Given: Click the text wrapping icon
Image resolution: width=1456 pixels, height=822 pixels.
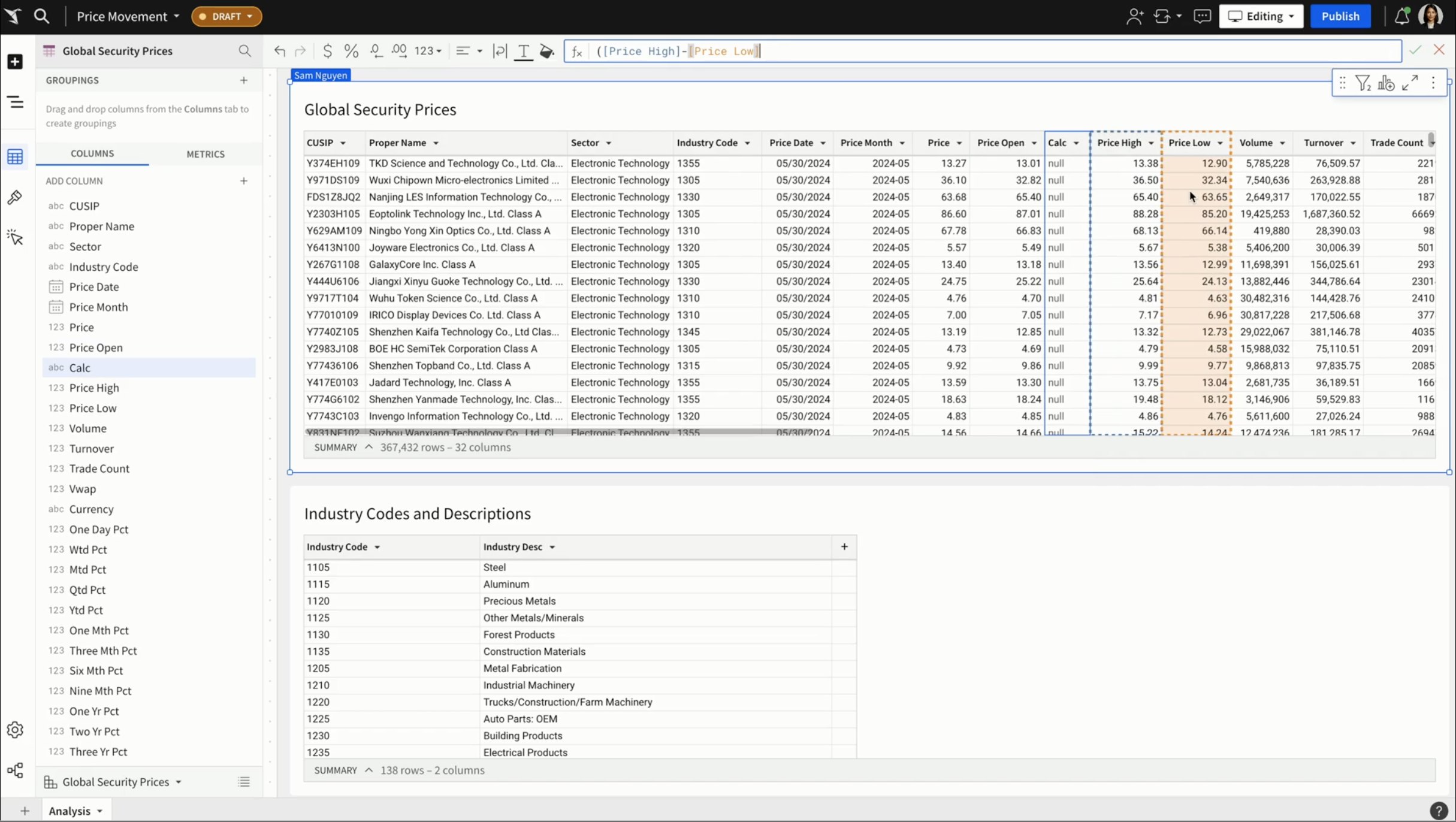Looking at the screenshot, I should [x=500, y=51].
